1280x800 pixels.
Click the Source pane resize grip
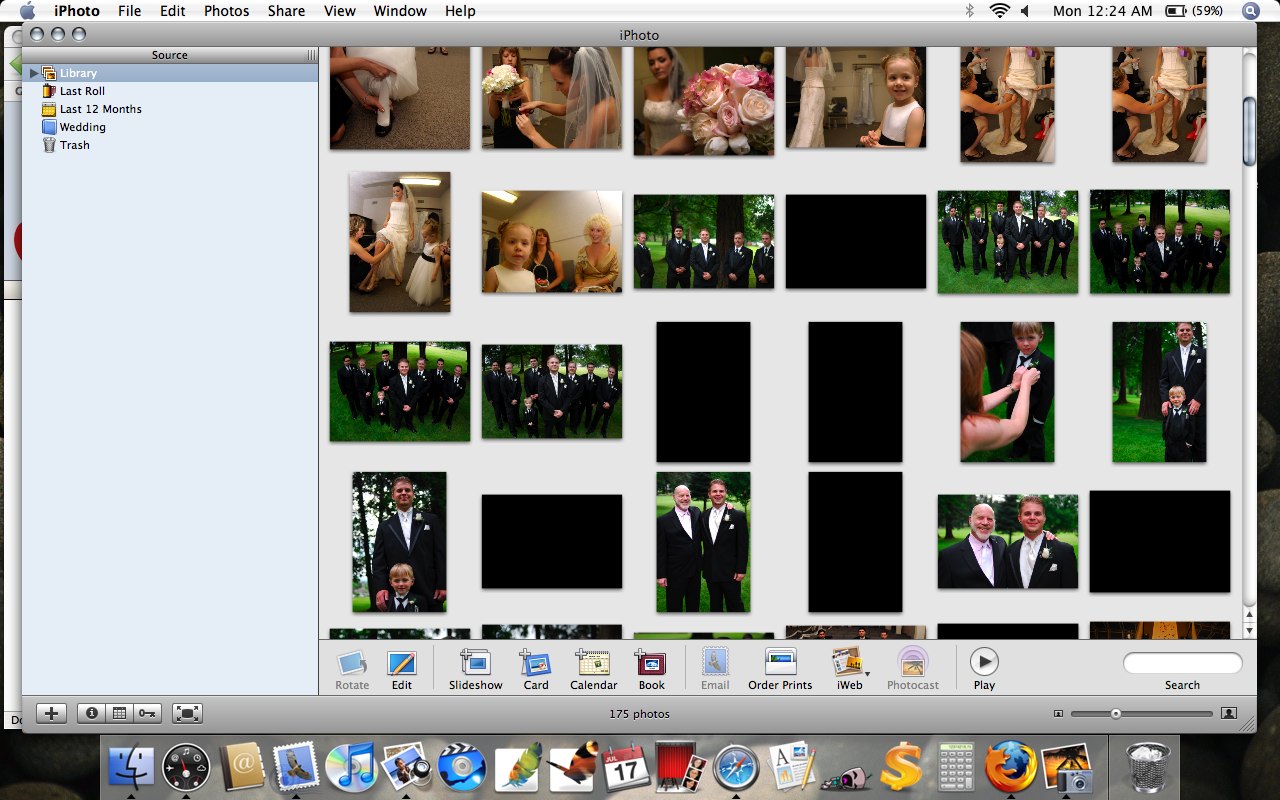click(312, 55)
